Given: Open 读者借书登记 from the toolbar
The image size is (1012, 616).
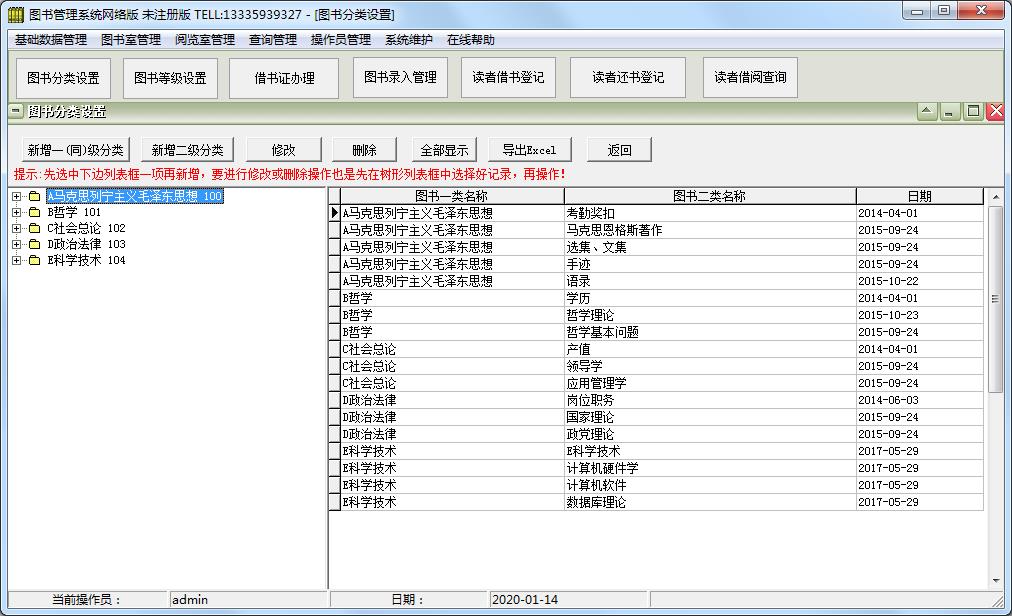Looking at the screenshot, I should pyautogui.click(x=508, y=77).
